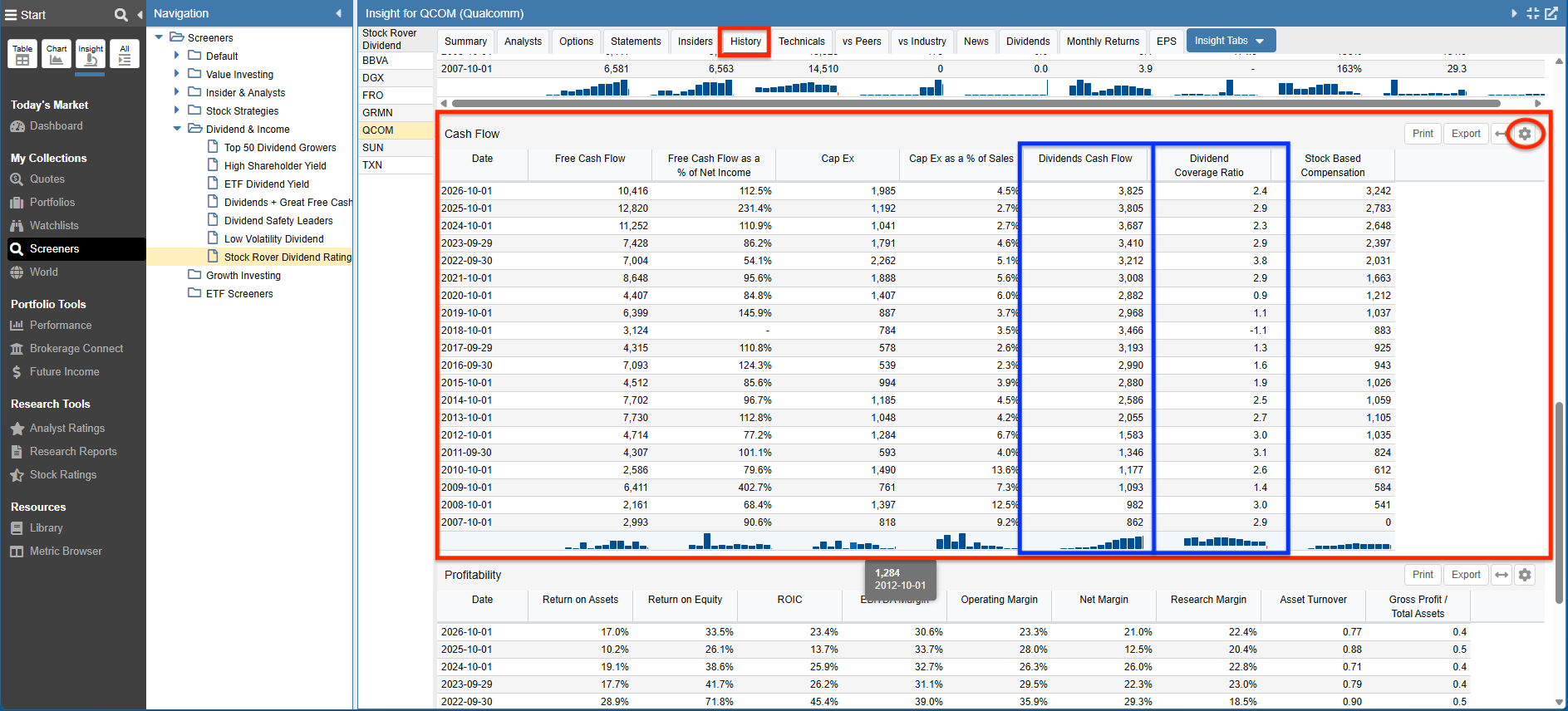Open Portfolios in the sidebar
This screenshot has width=1568, height=711.
[52, 203]
